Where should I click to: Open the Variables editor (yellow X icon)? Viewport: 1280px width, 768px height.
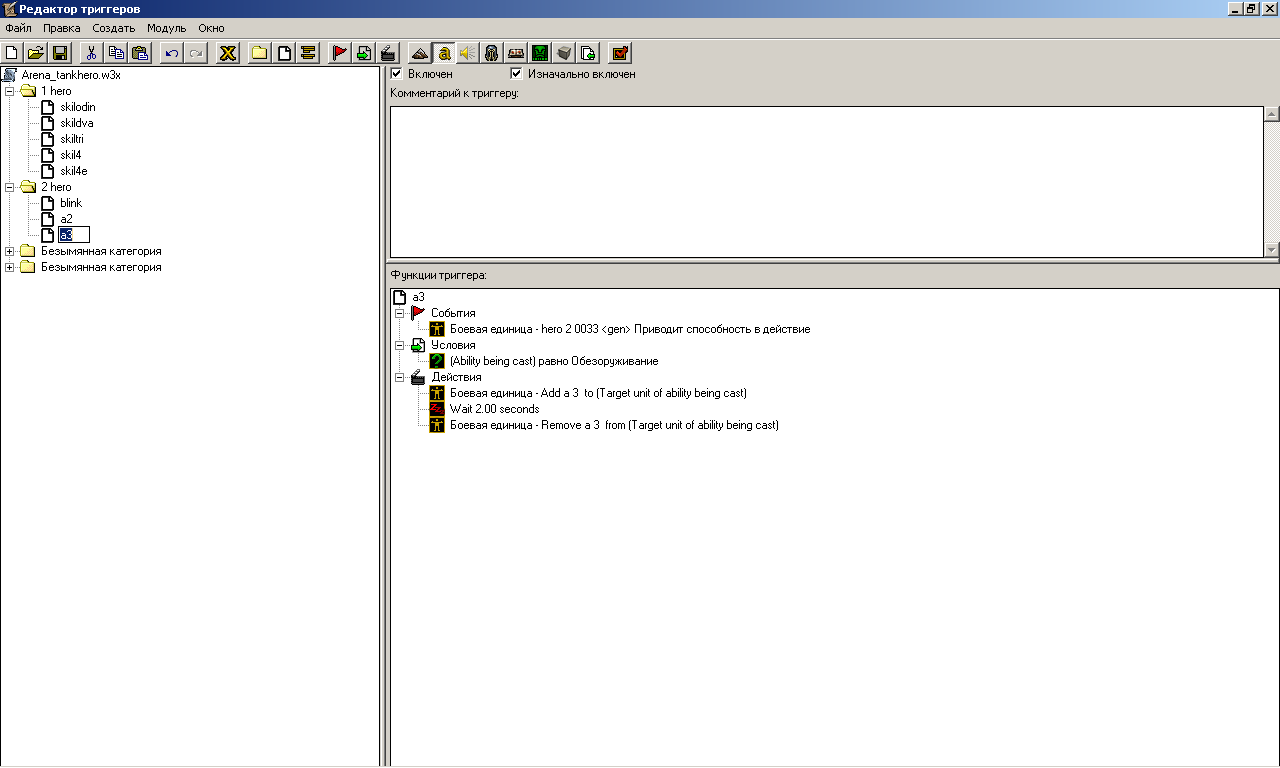tap(228, 53)
